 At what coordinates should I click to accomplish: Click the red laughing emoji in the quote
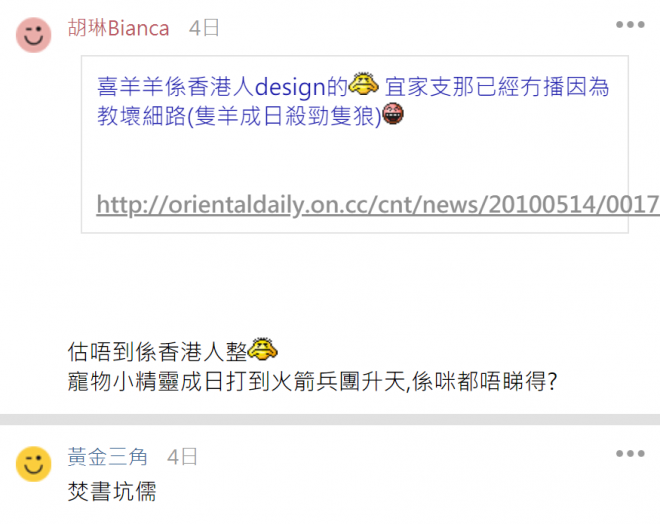point(393,113)
